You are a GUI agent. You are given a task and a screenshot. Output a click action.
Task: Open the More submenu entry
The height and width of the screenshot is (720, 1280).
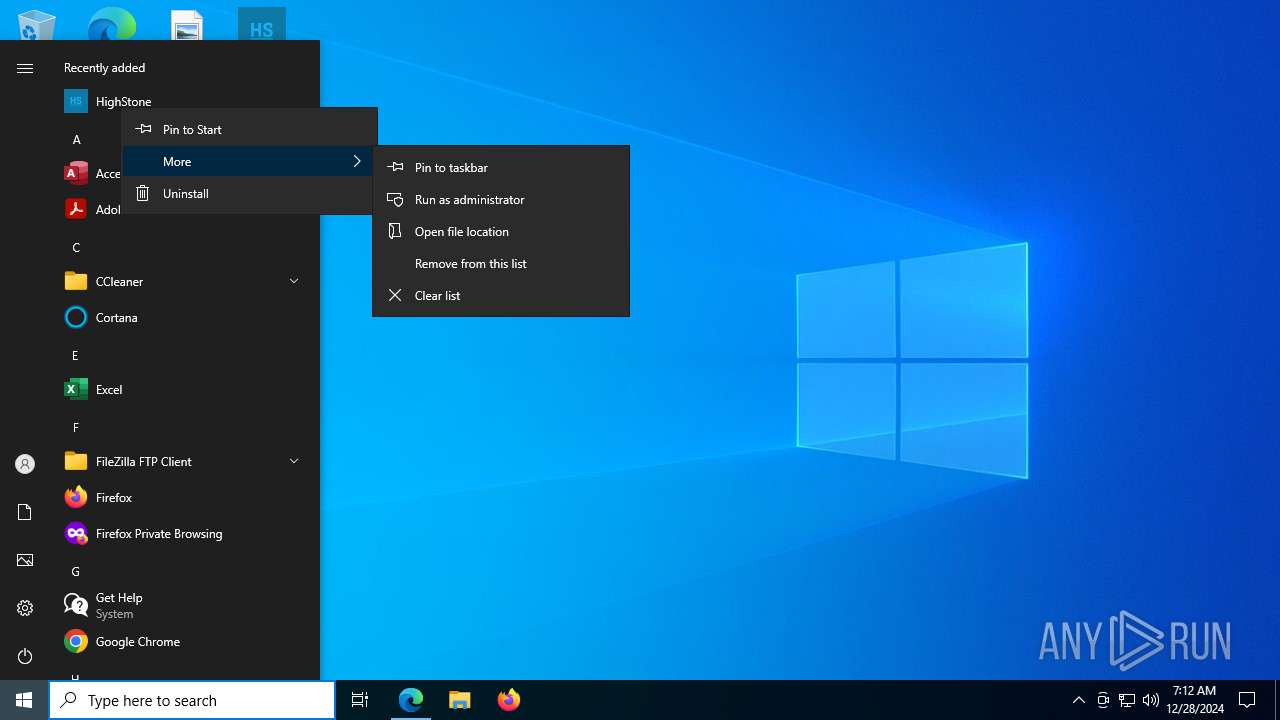(249, 161)
